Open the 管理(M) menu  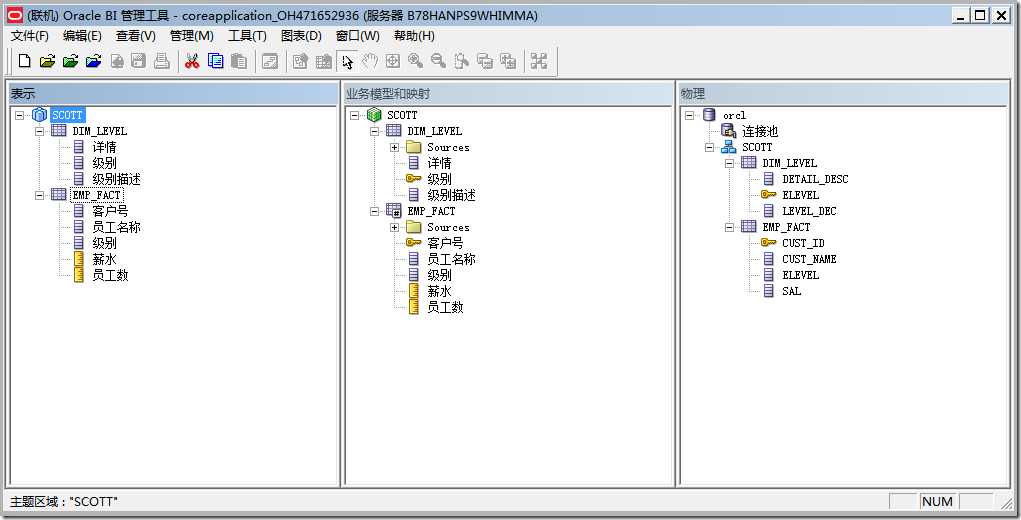pos(191,36)
